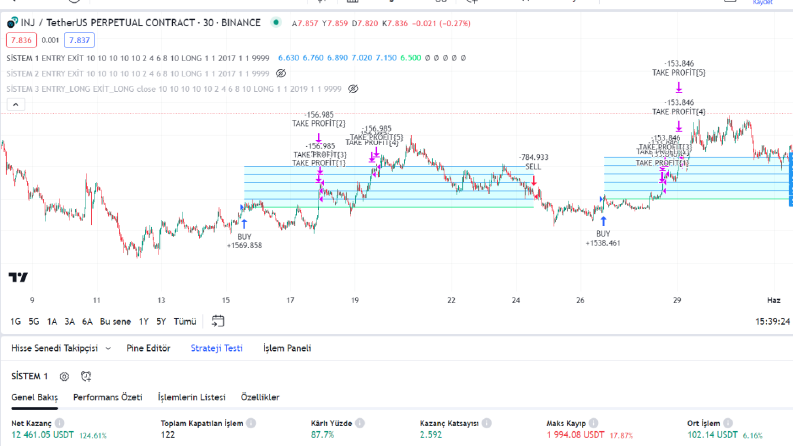Set date range to 1A
793x446 pixels.
tap(52, 322)
